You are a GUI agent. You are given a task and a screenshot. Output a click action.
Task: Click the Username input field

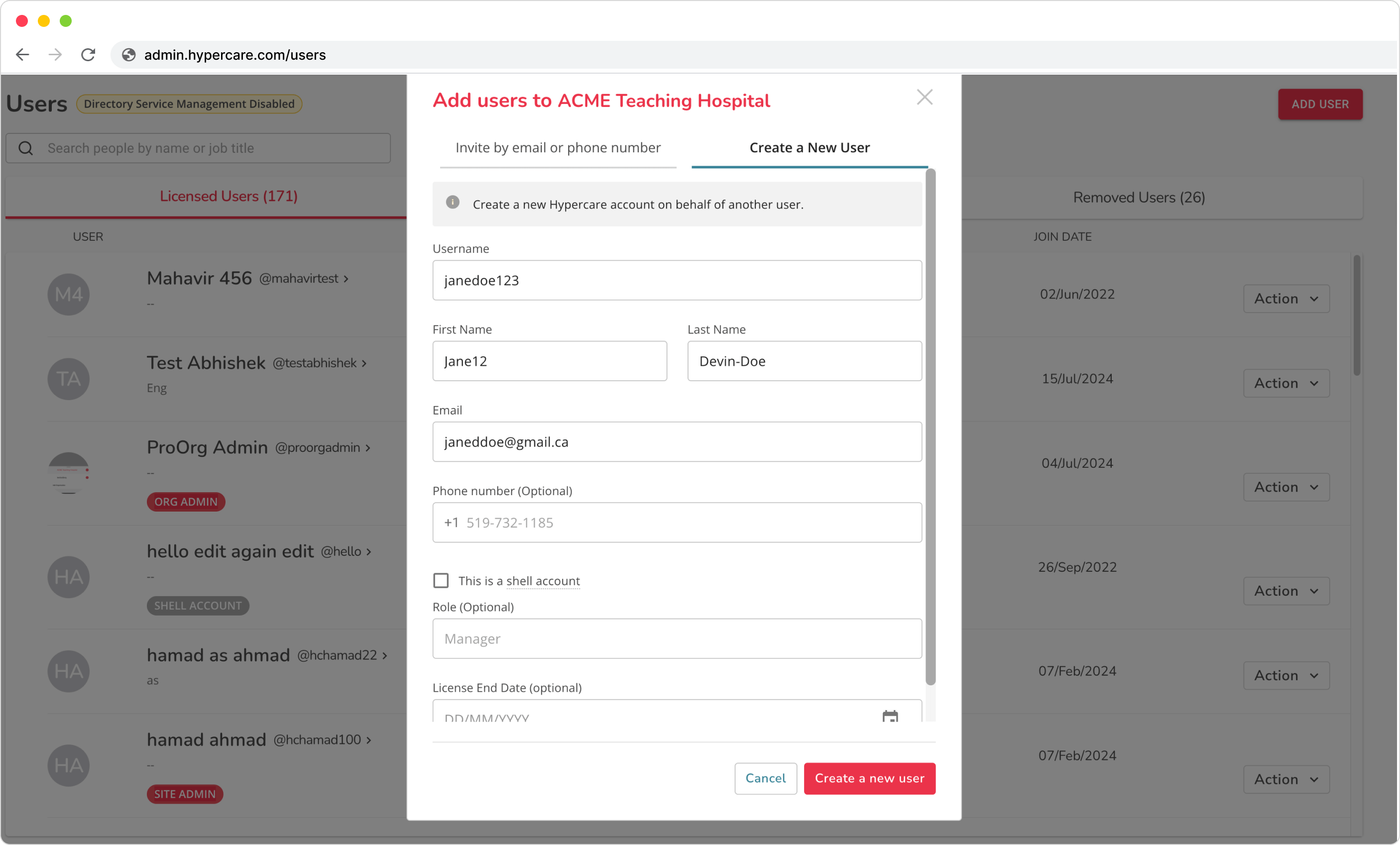click(677, 281)
